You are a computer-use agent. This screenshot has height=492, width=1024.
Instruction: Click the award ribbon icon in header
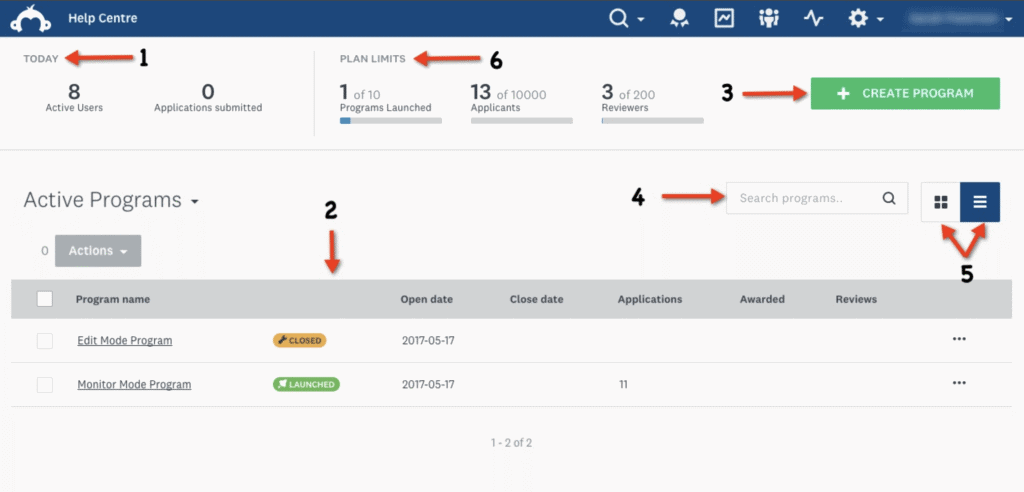(x=680, y=18)
